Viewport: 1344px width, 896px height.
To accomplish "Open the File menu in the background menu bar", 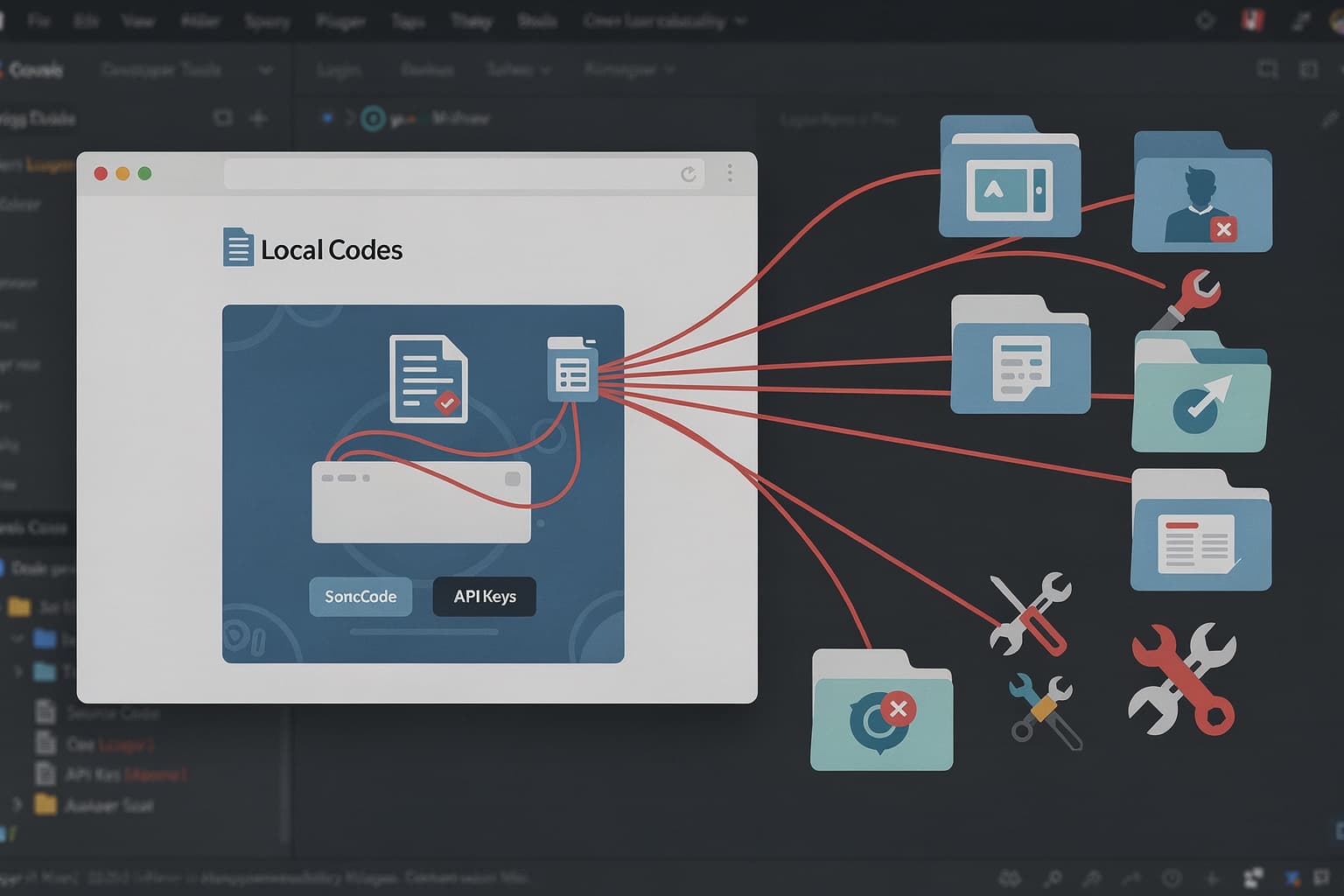I will point(39,20).
